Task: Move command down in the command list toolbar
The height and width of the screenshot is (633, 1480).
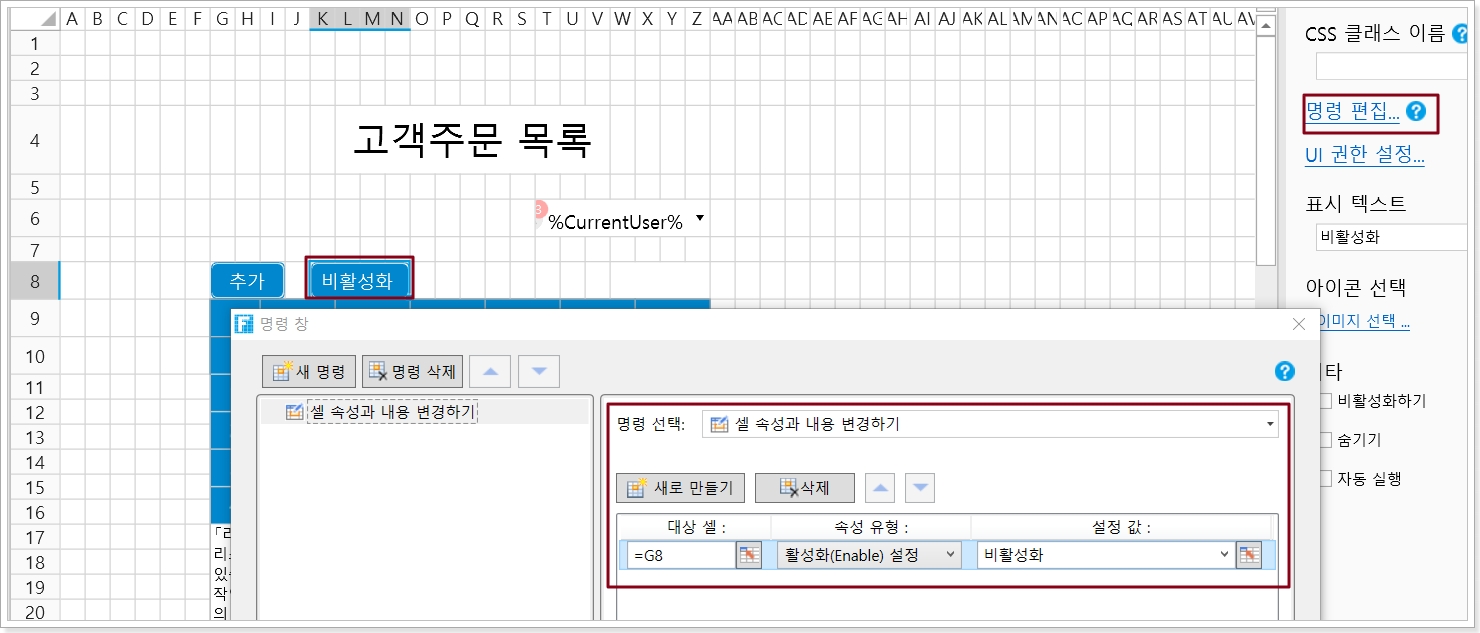Action: click(x=539, y=372)
